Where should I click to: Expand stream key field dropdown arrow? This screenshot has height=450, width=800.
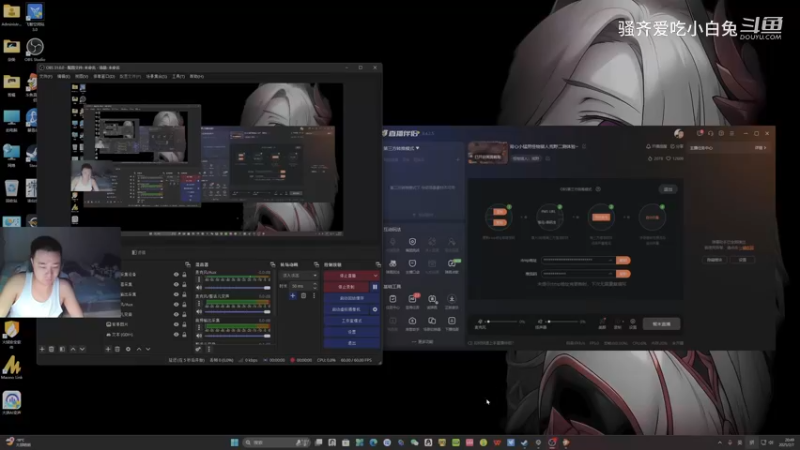click(x=610, y=274)
